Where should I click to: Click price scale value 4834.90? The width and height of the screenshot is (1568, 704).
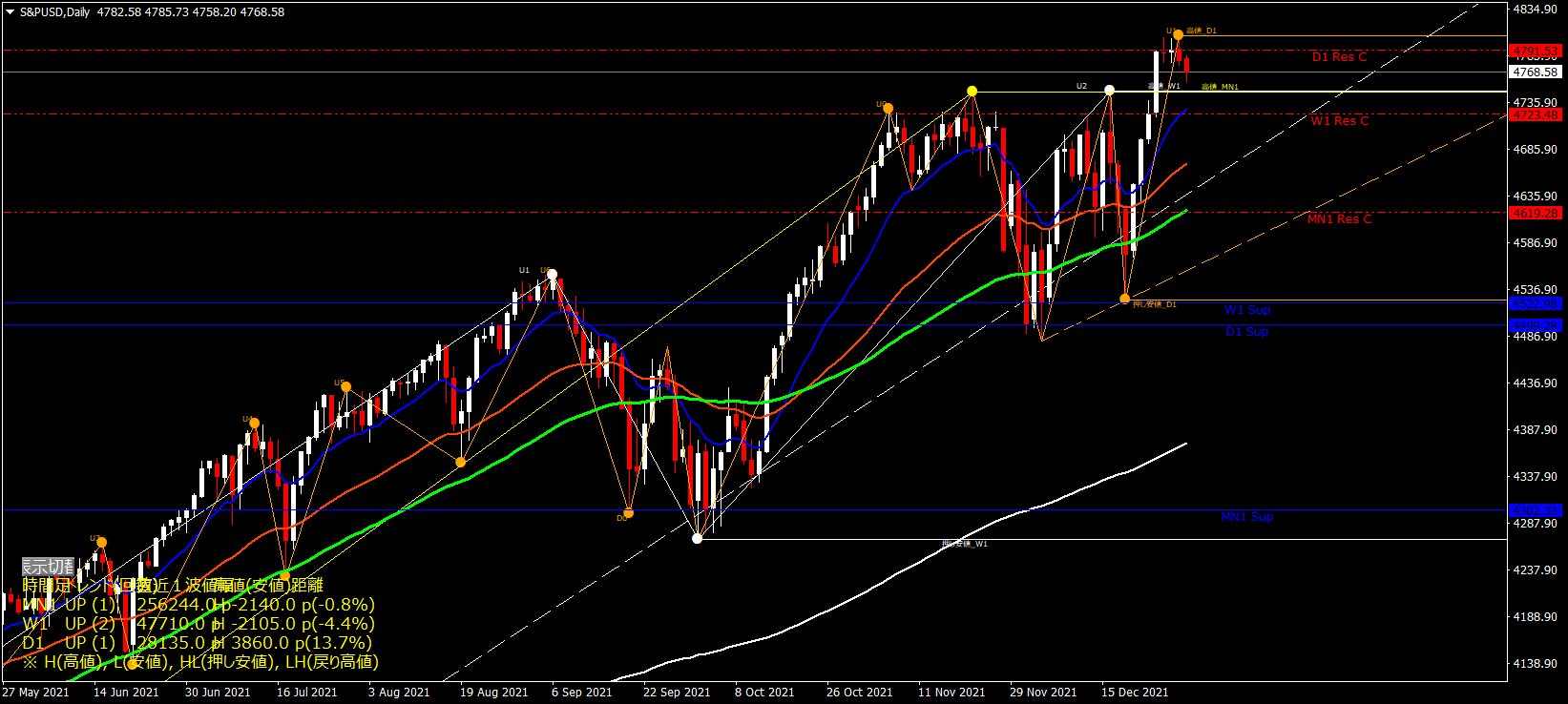point(1536,9)
